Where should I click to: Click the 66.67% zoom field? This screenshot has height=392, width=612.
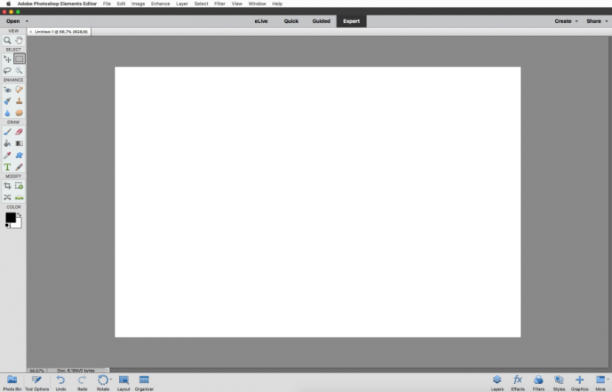tap(37, 370)
